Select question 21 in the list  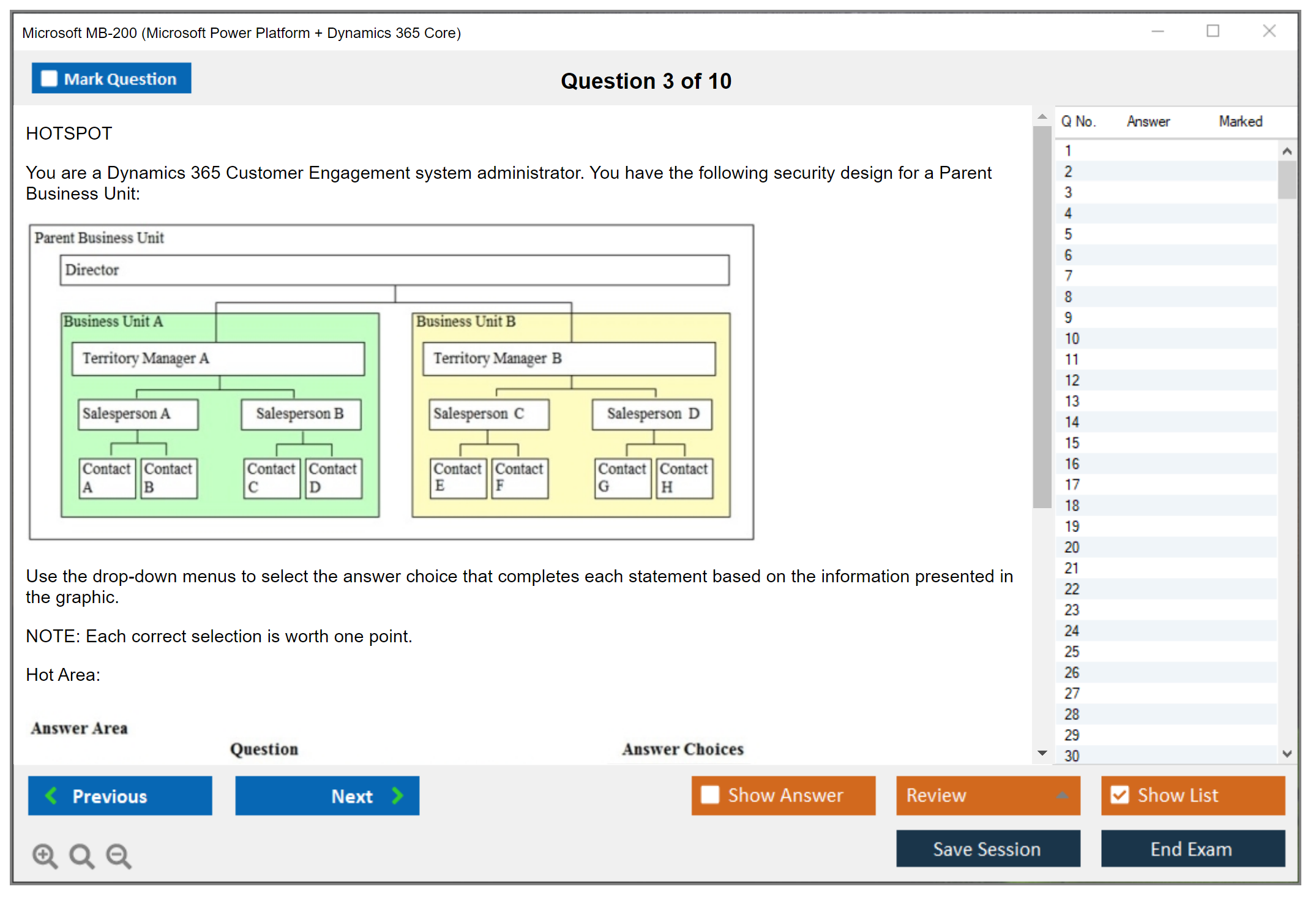pos(1072,568)
